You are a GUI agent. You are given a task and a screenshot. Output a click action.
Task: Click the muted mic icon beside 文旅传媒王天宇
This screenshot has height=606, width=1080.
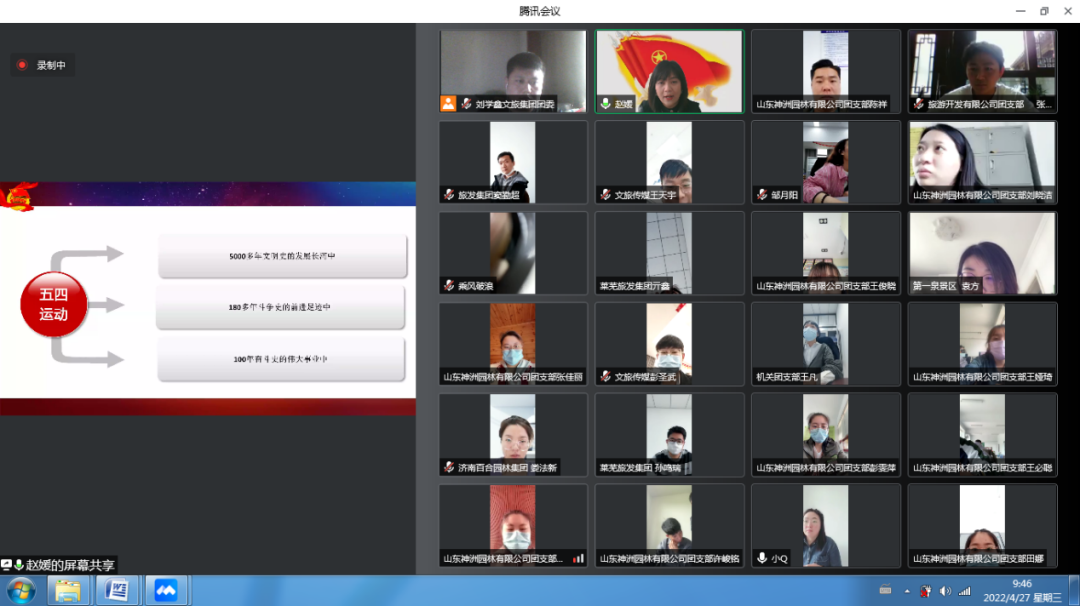click(605, 195)
